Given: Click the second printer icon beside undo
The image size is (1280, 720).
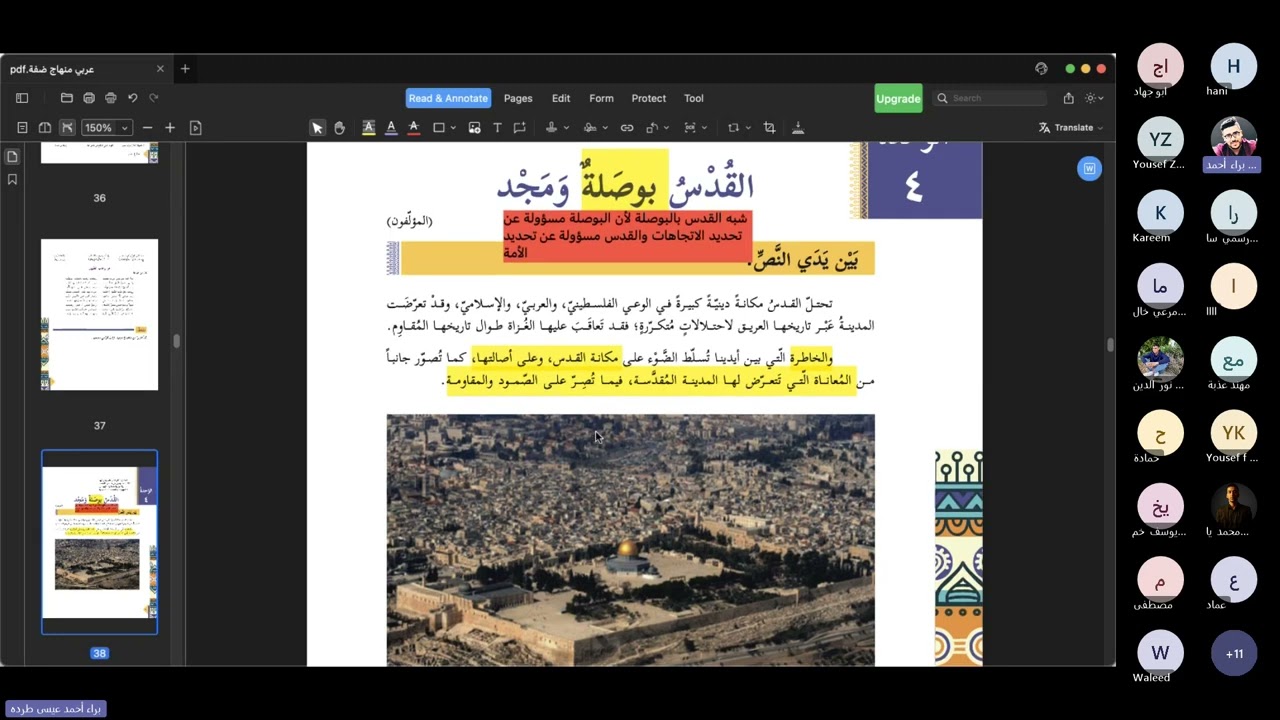Looking at the screenshot, I should [x=110, y=98].
